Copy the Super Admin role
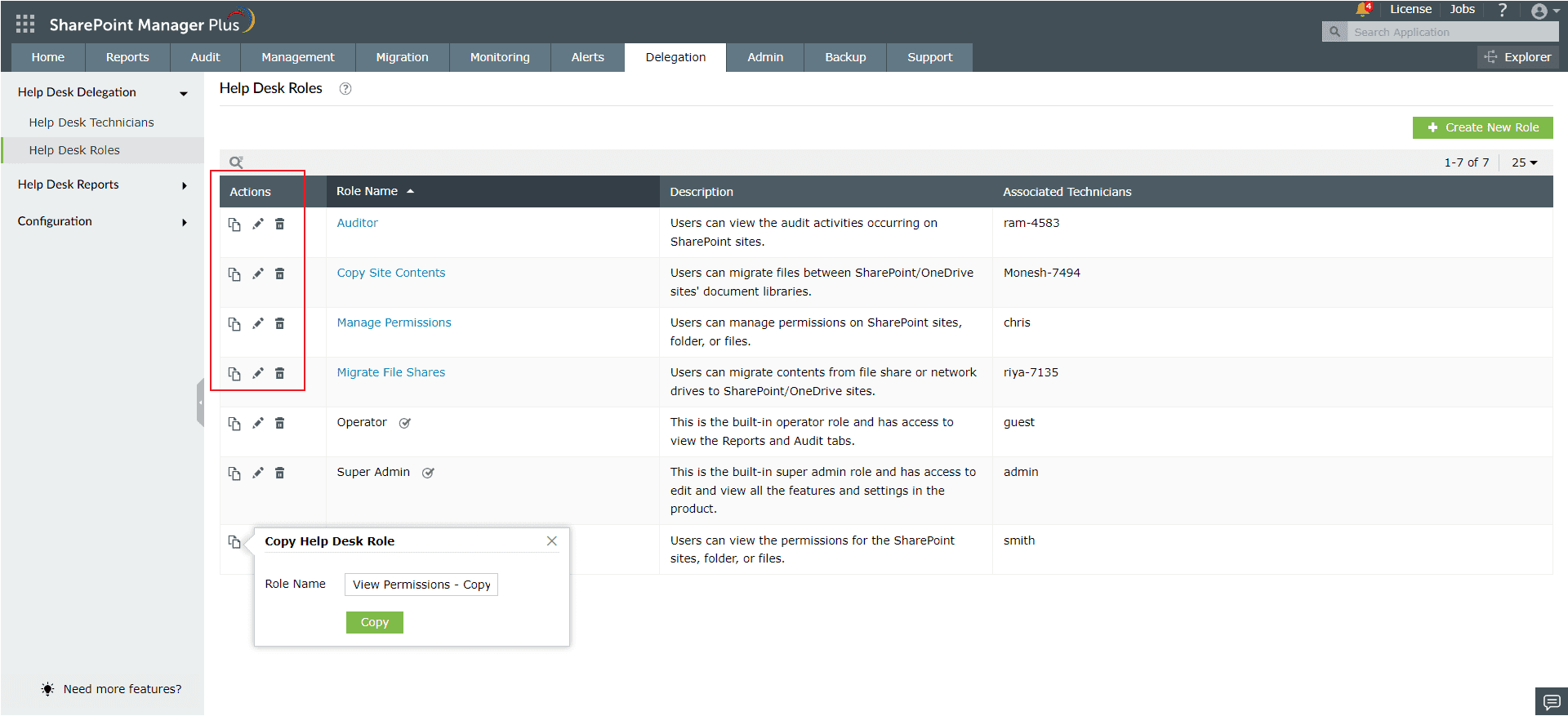 click(x=234, y=474)
